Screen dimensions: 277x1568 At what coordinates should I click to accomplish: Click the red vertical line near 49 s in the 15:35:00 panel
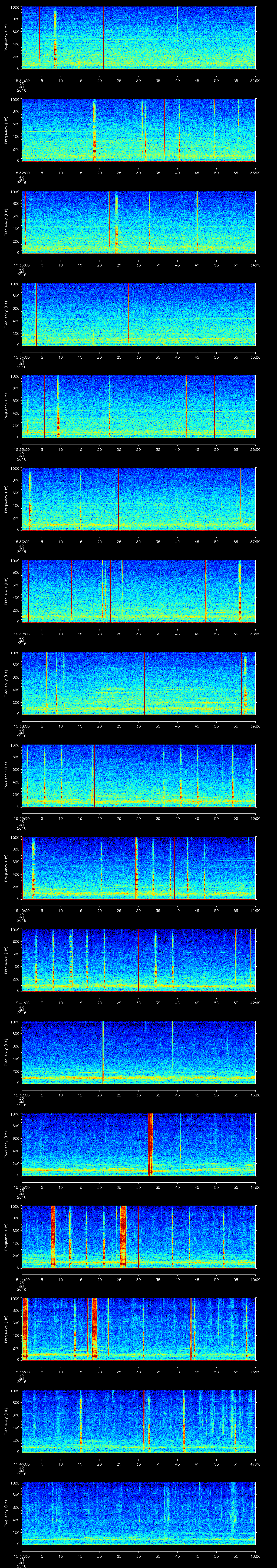pos(214,407)
